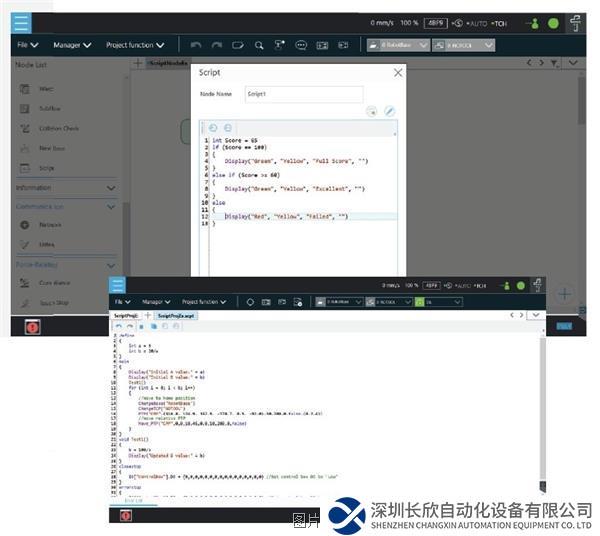
Task: Click the pencil edit icon in Script dialog
Action: tap(390, 112)
